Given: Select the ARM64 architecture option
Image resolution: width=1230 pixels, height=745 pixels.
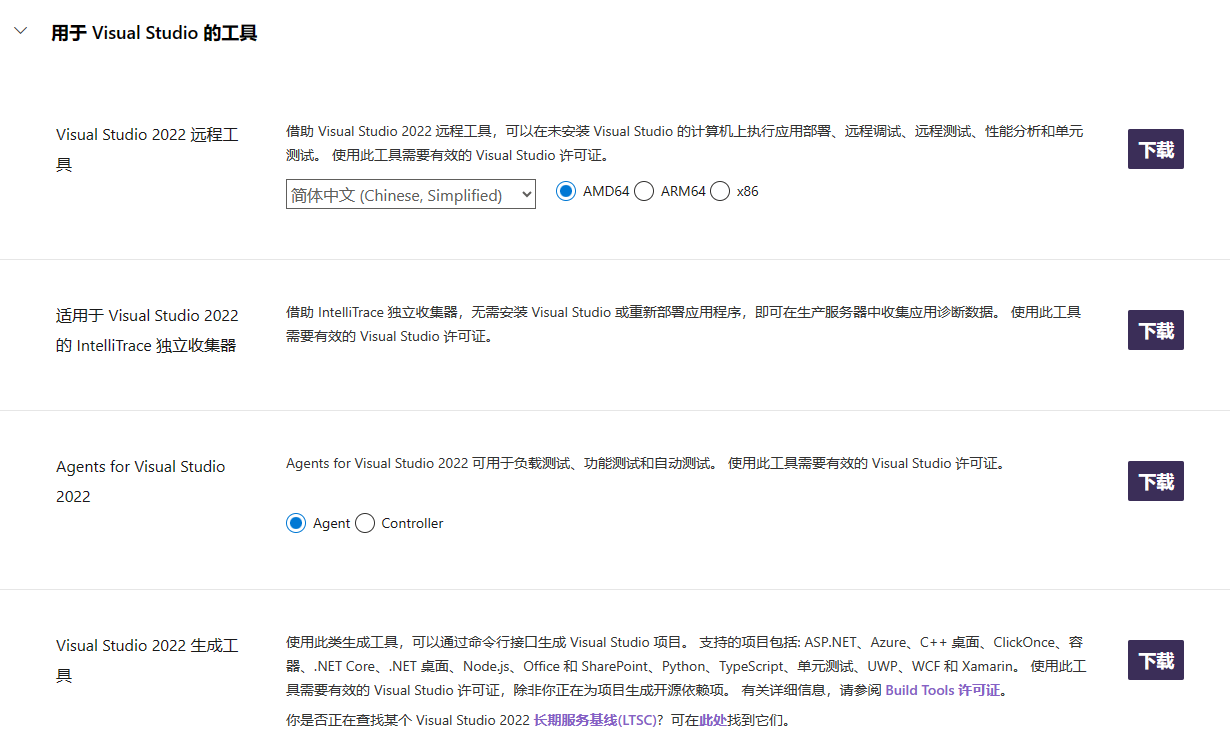Looking at the screenshot, I should click(644, 191).
